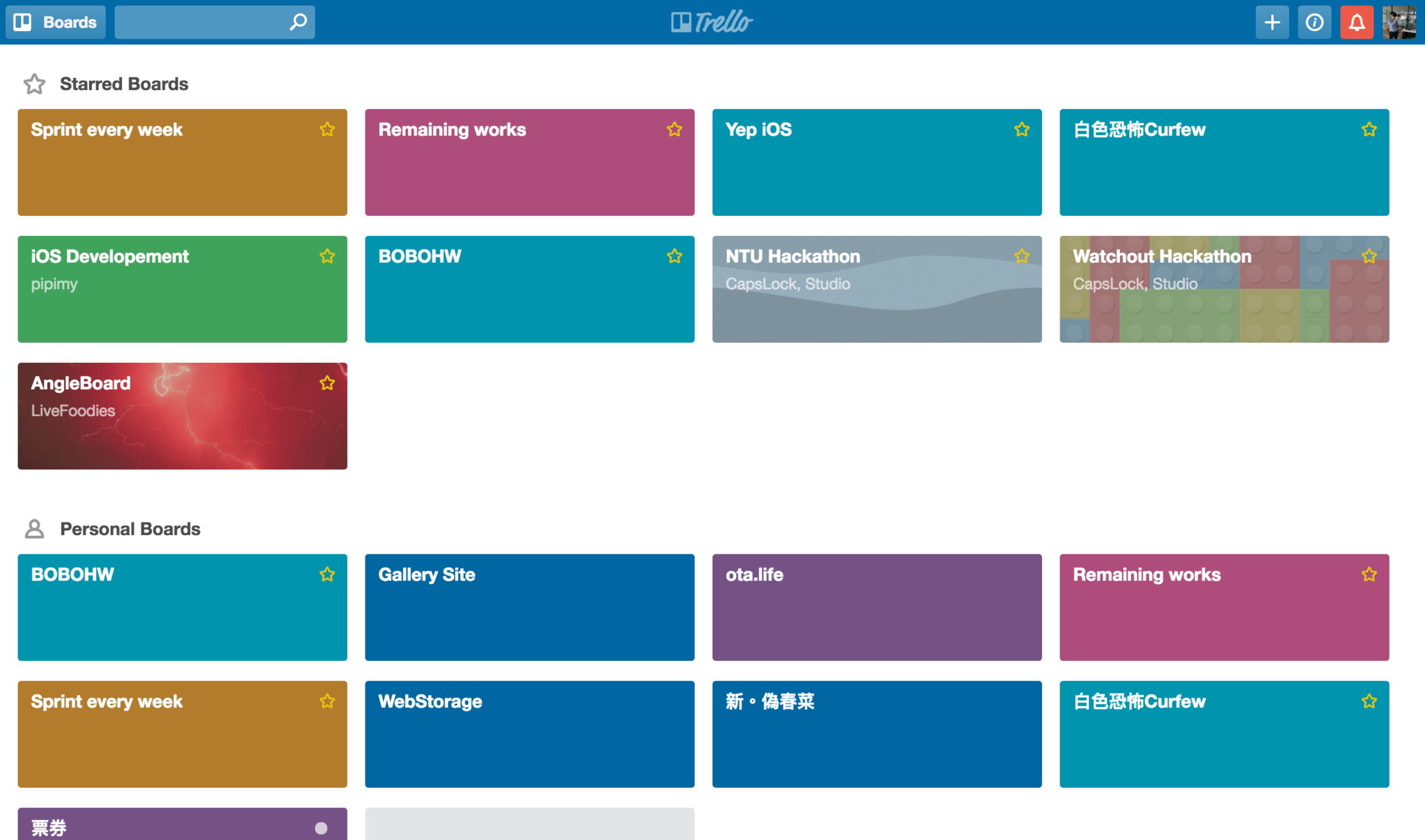Unstar the Yep iOS board

pos(1022,129)
